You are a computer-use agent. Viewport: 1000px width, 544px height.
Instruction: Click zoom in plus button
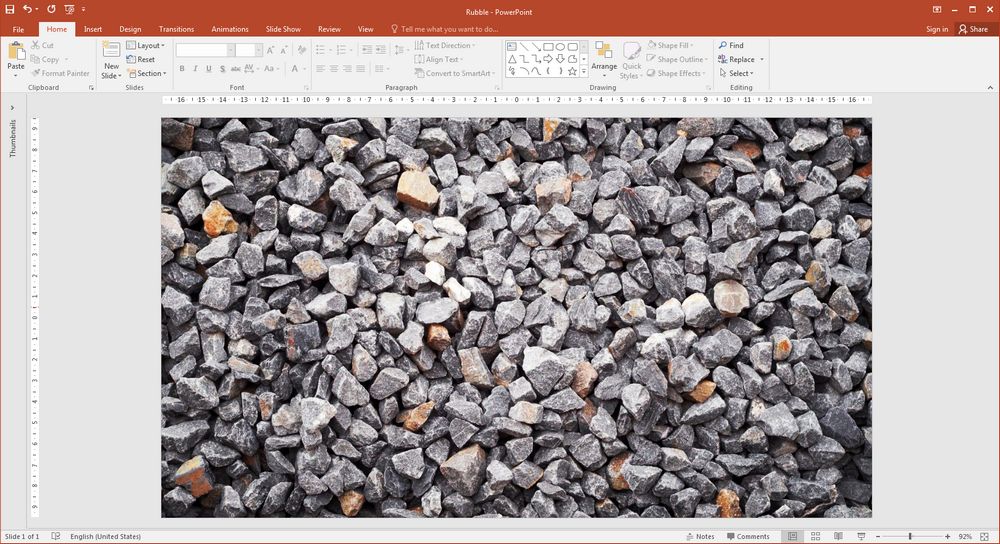(x=947, y=536)
